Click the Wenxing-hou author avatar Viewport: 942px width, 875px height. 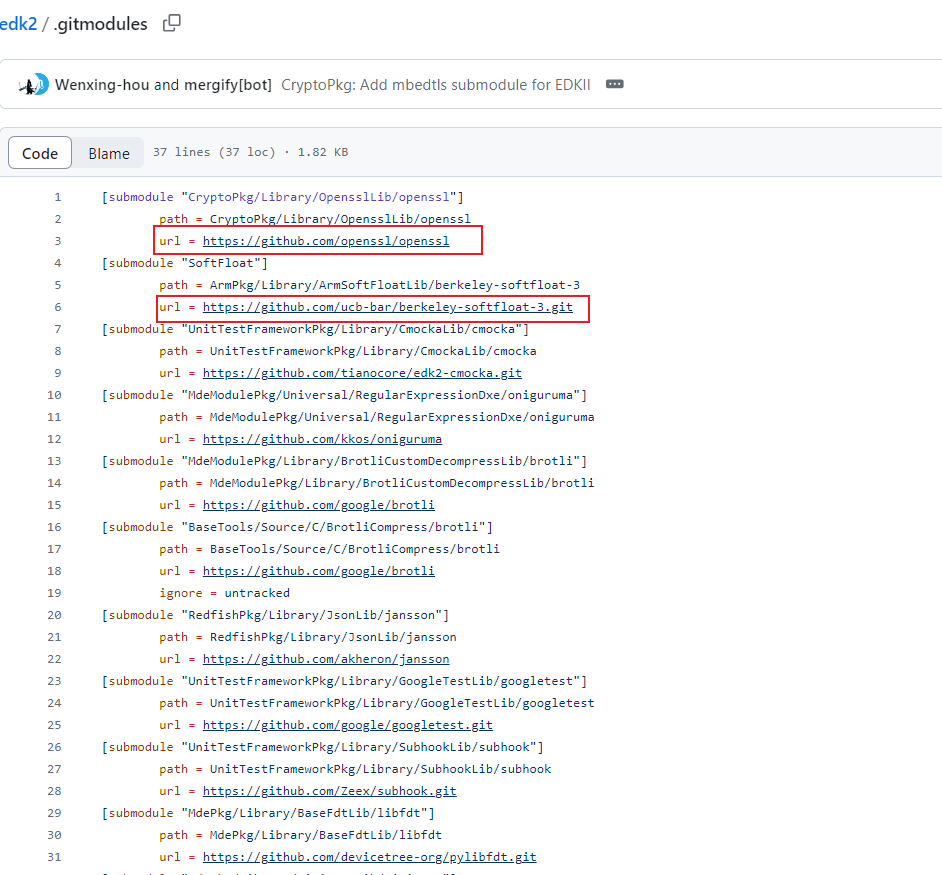[34, 85]
